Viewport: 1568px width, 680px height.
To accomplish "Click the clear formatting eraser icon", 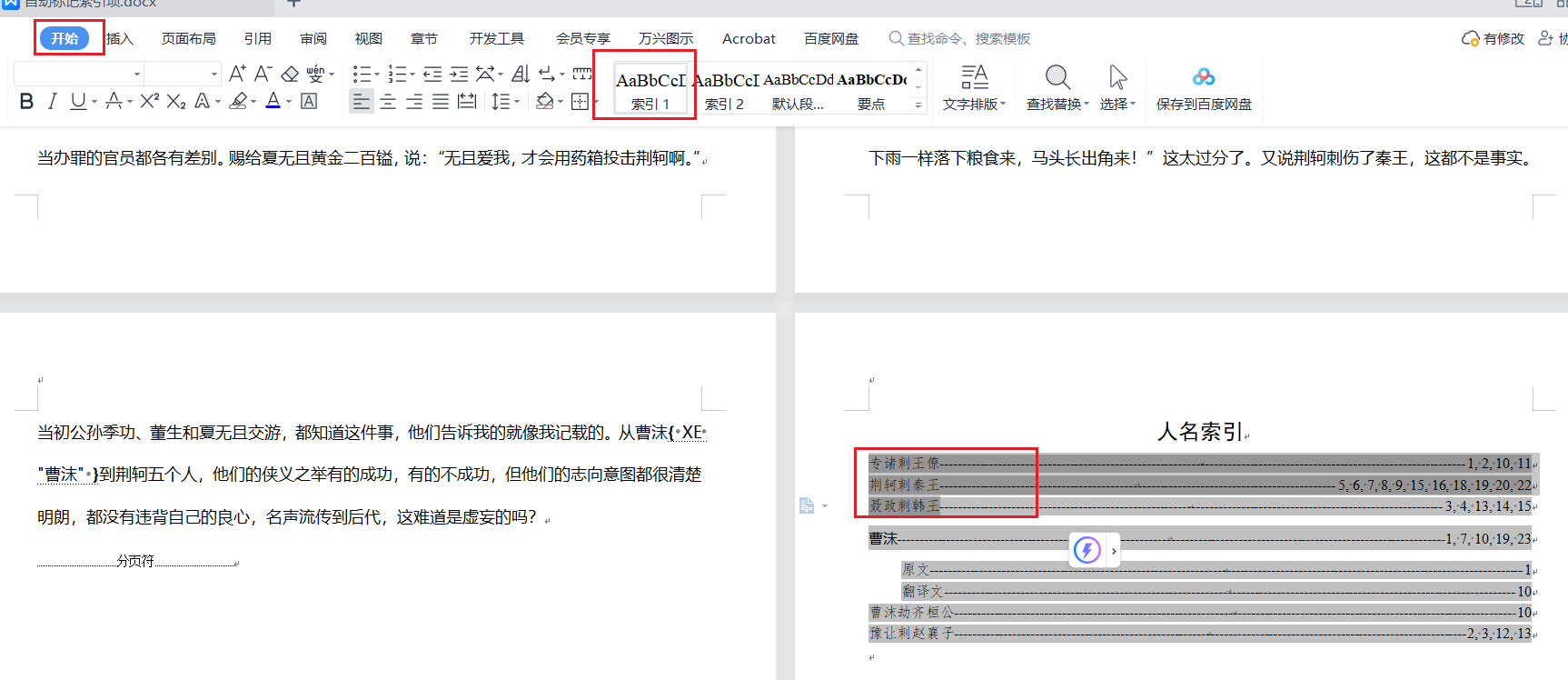I will [x=290, y=74].
